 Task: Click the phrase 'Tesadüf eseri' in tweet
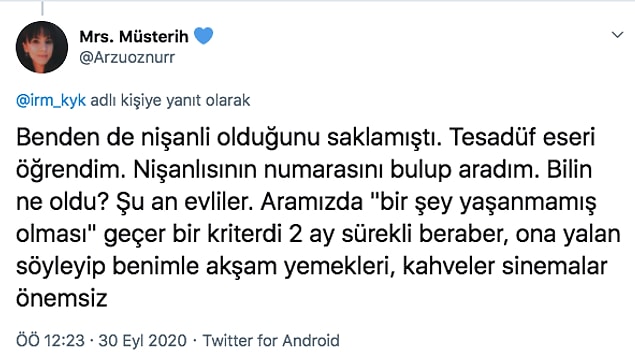[522, 138]
